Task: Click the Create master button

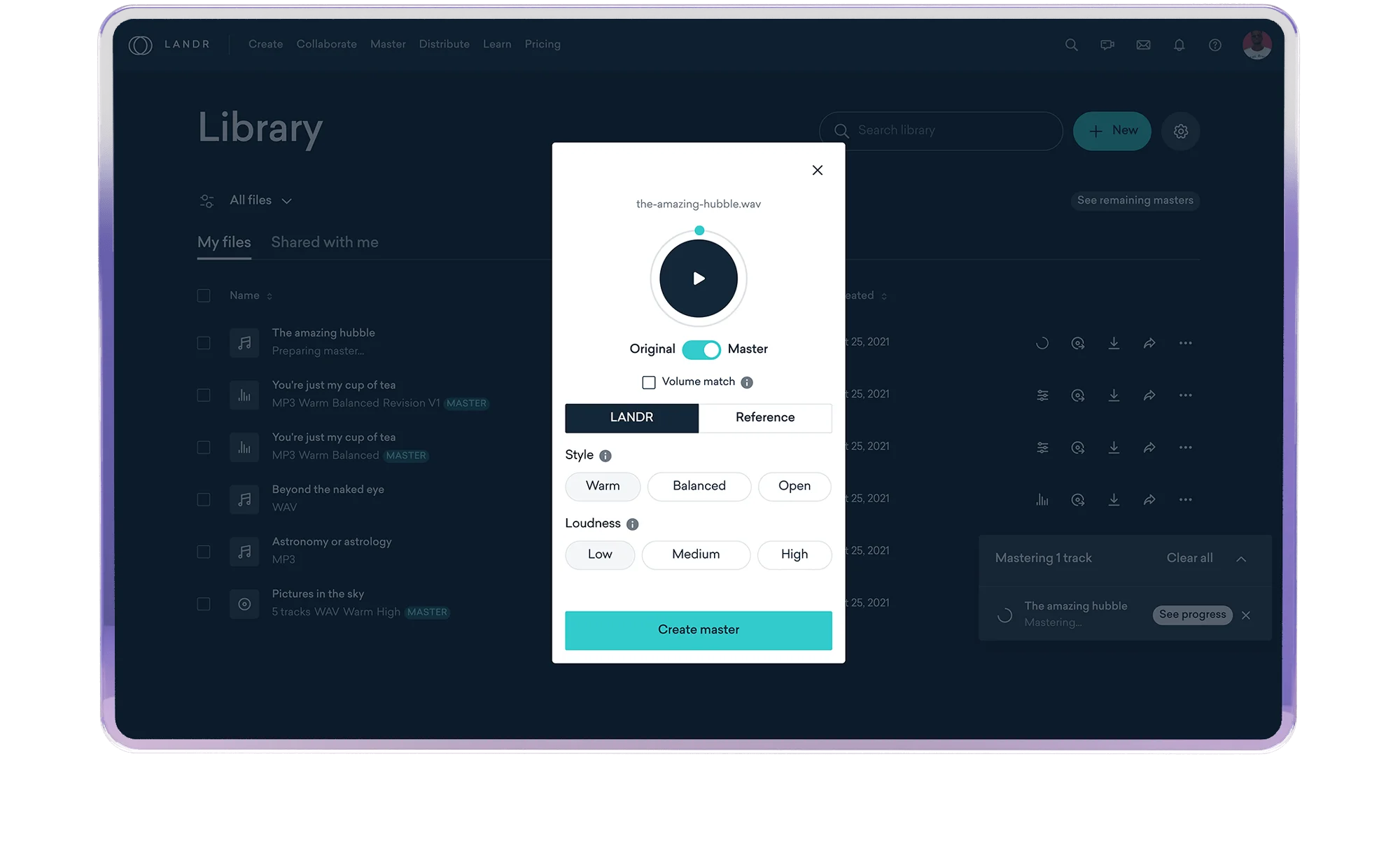Action: (699, 630)
